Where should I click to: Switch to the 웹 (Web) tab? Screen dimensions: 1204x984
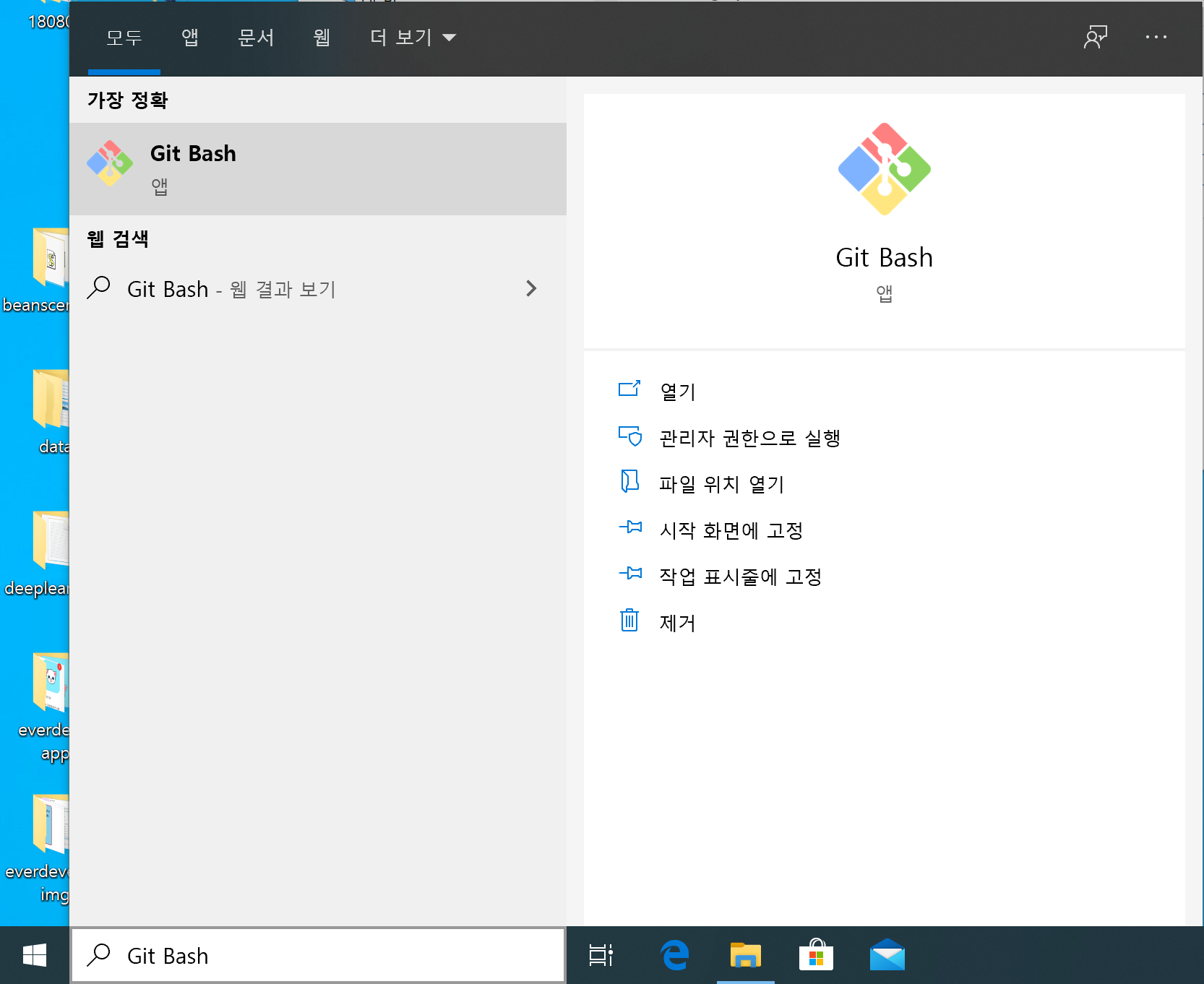322,38
